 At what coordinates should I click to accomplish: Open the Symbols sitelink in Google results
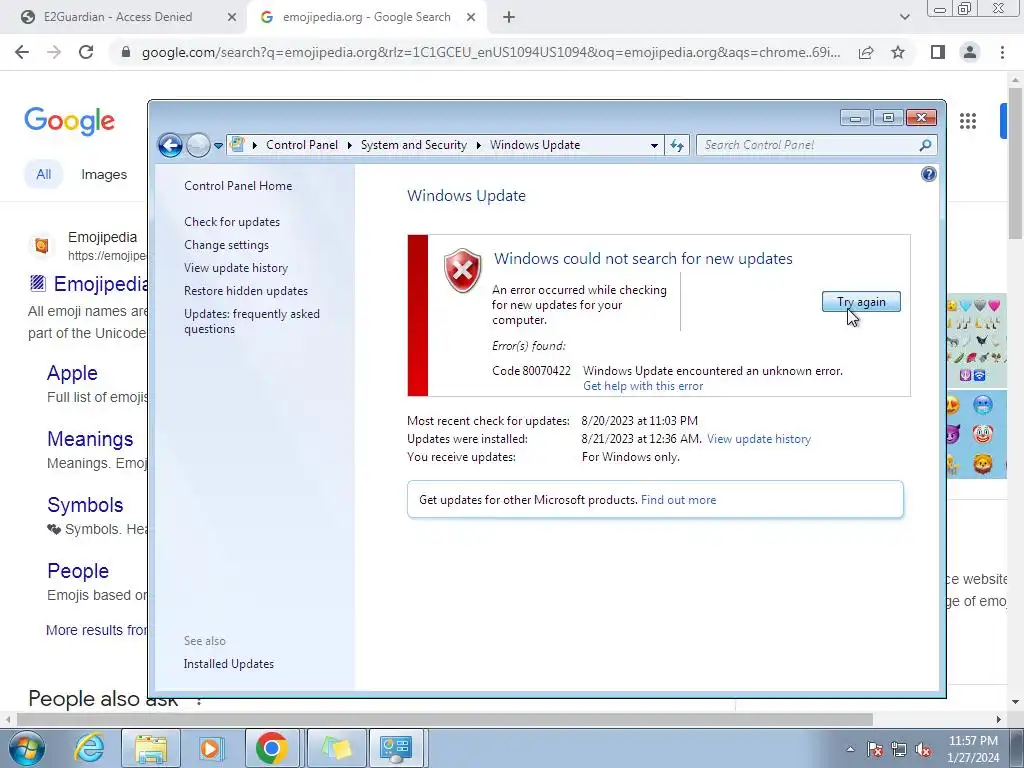pyautogui.click(x=85, y=505)
